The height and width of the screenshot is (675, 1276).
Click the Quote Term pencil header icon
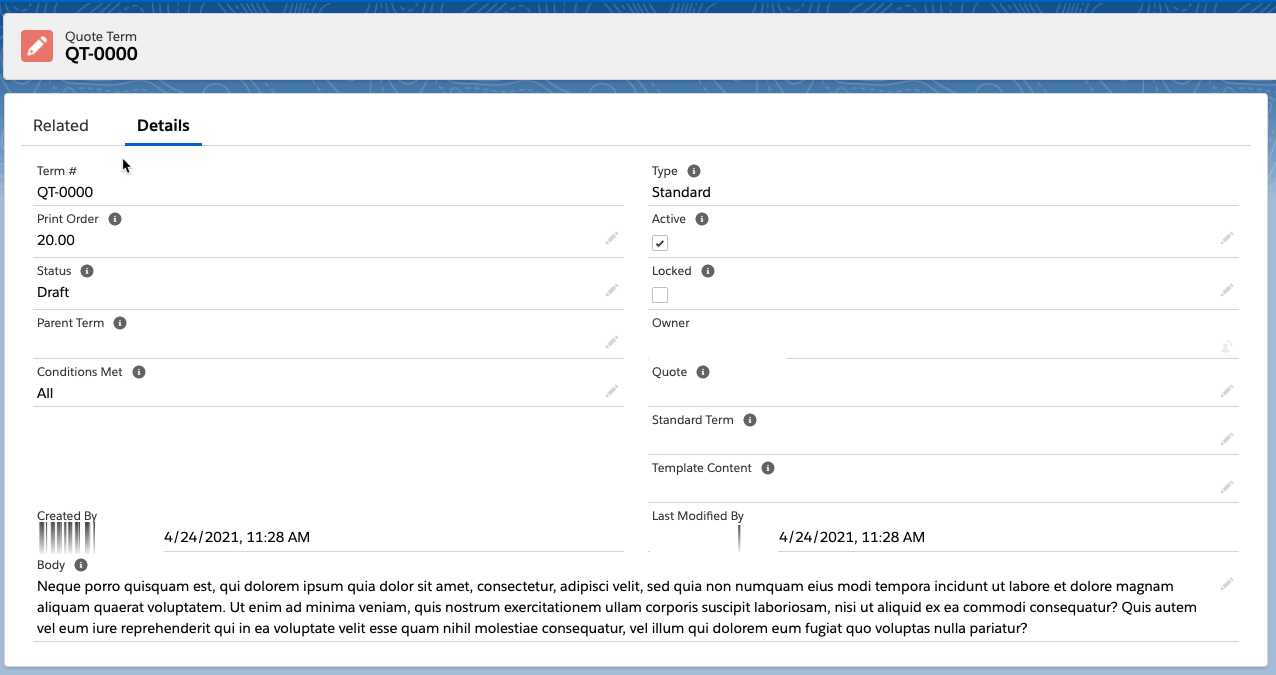pos(37,46)
